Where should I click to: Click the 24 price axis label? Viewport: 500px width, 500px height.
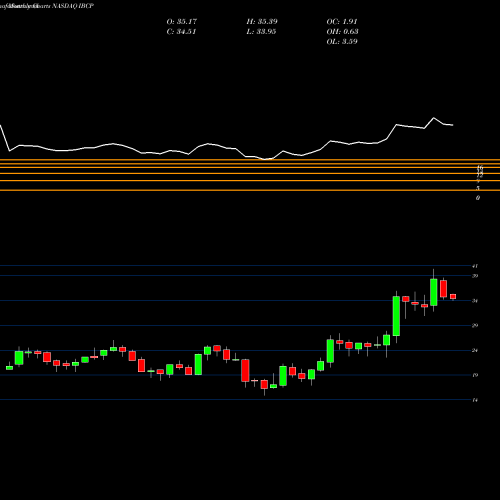475,351
